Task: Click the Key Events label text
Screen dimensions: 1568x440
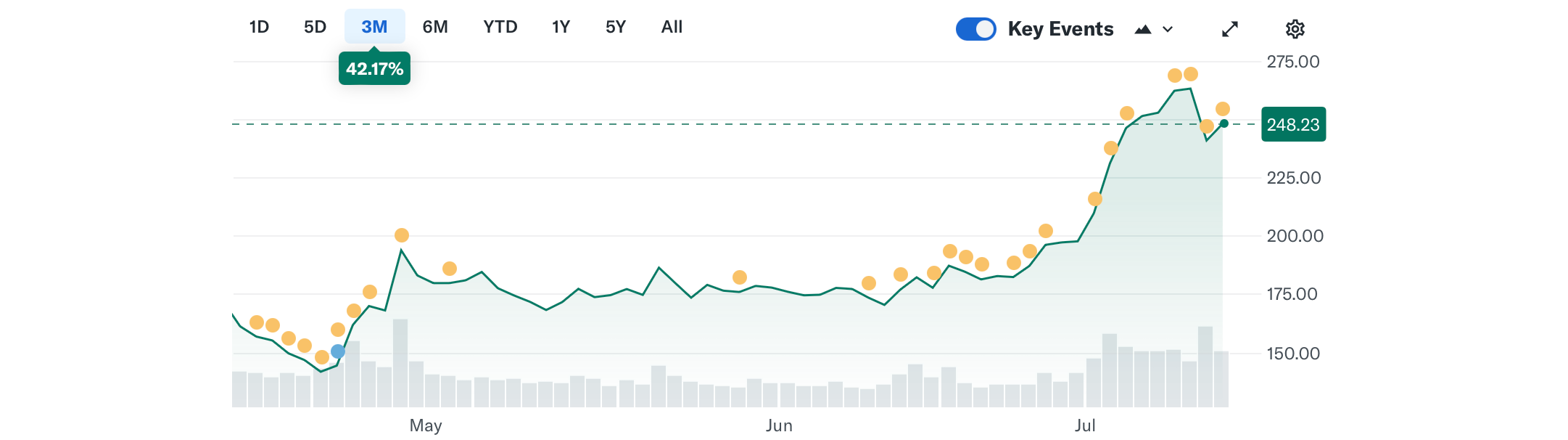Action: tap(1060, 29)
